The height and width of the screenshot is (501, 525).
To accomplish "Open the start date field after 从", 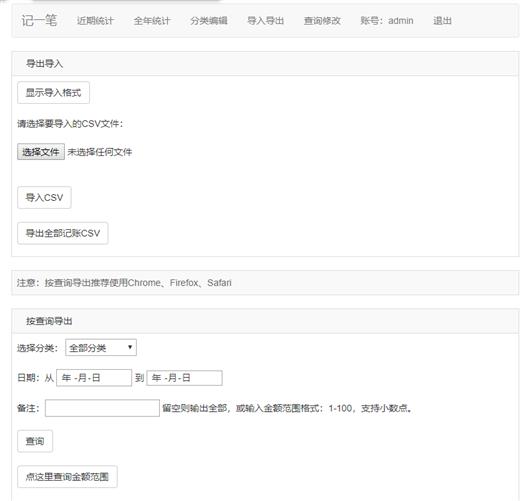I will coord(94,378).
